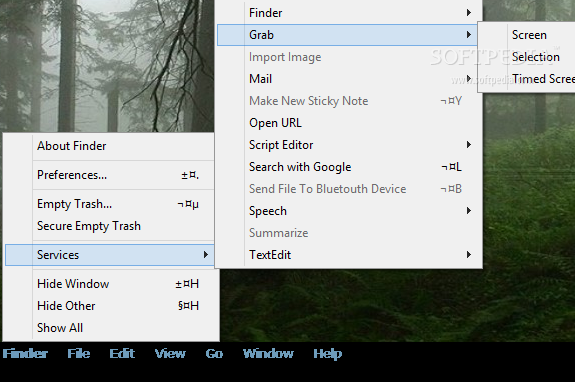Open the Edit menu
The image size is (575, 382).
point(122,353)
